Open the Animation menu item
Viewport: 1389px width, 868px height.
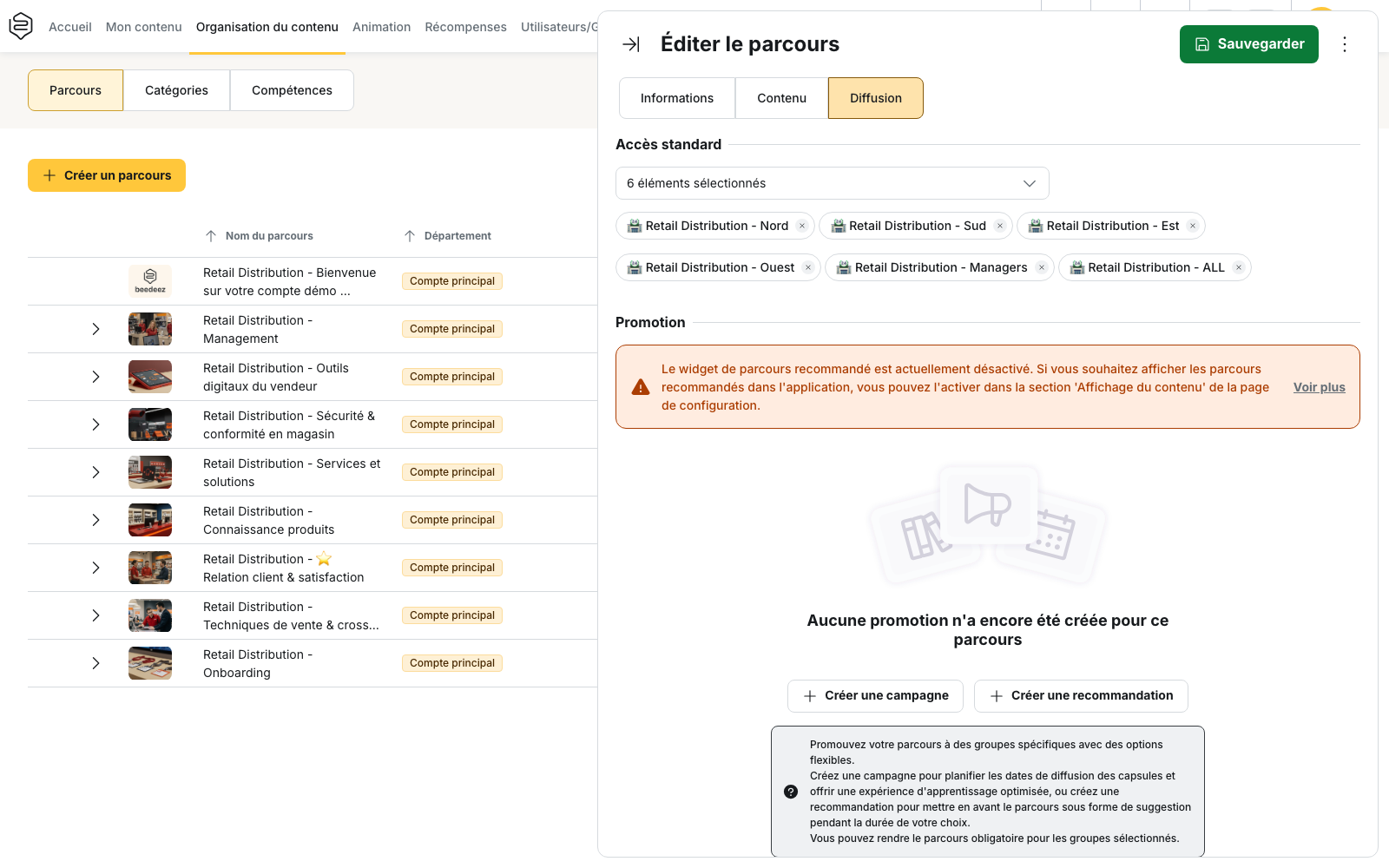click(x=382, y=27)
